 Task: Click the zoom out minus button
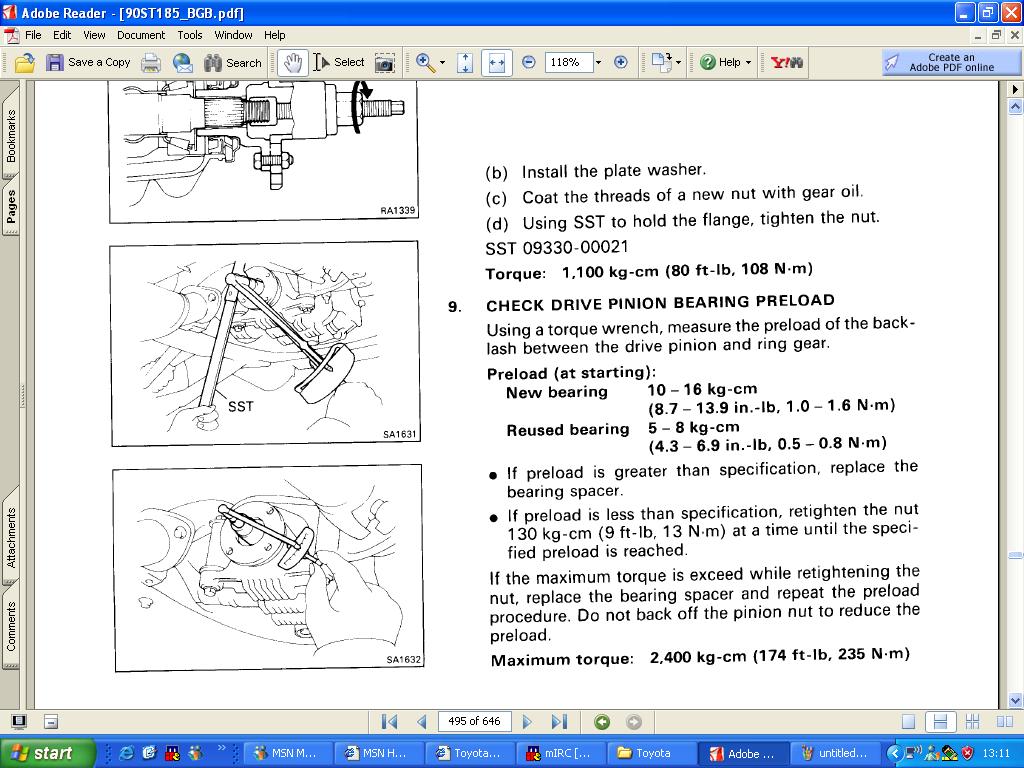529,62
